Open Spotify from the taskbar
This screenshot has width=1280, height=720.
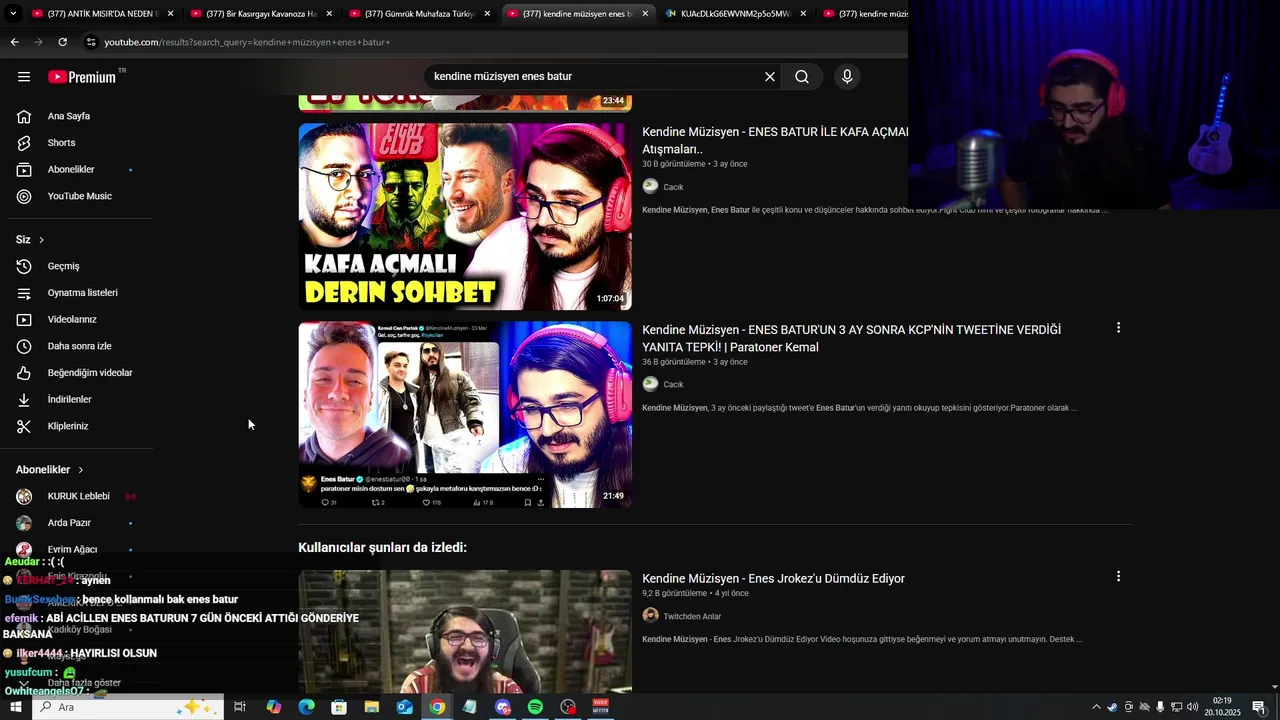535,707
